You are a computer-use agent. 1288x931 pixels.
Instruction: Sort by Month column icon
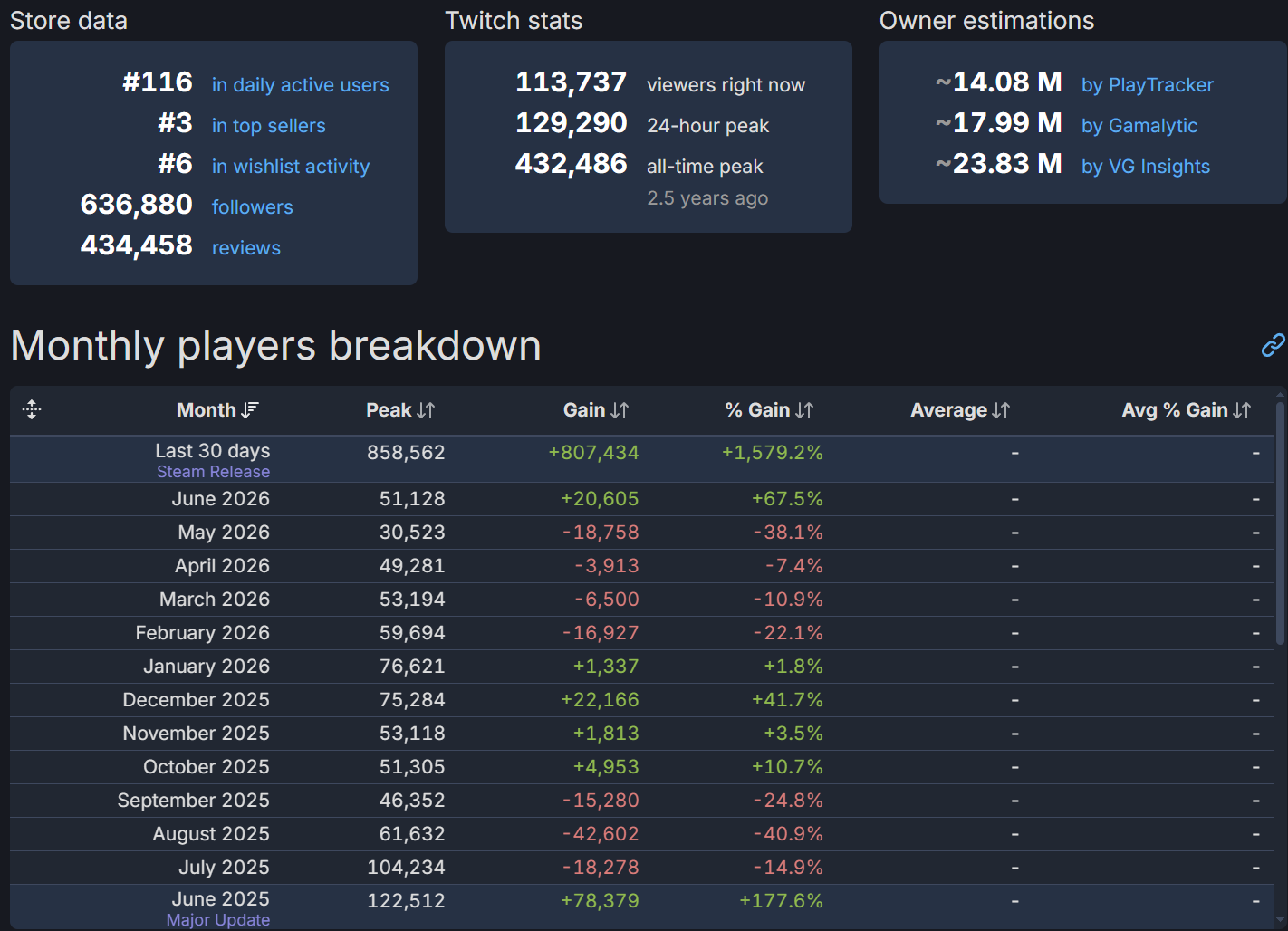click(x=250, y=410)
